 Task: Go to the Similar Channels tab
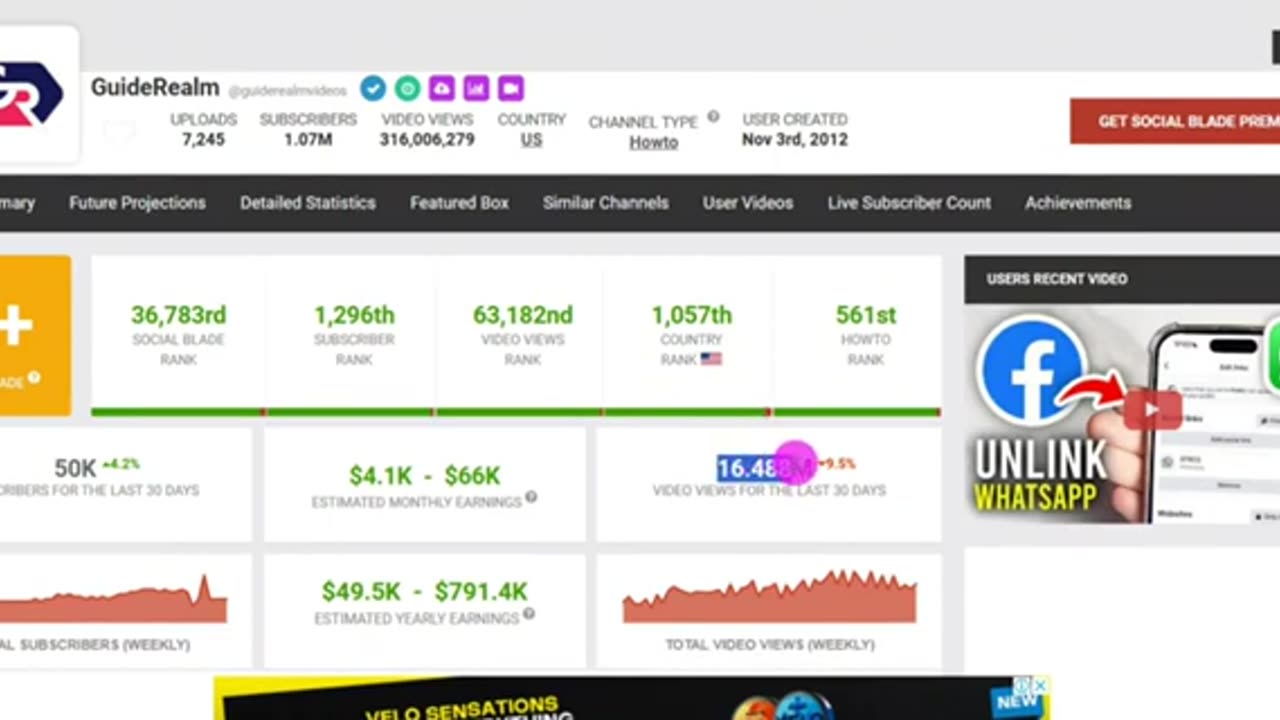tap(606, 203)
